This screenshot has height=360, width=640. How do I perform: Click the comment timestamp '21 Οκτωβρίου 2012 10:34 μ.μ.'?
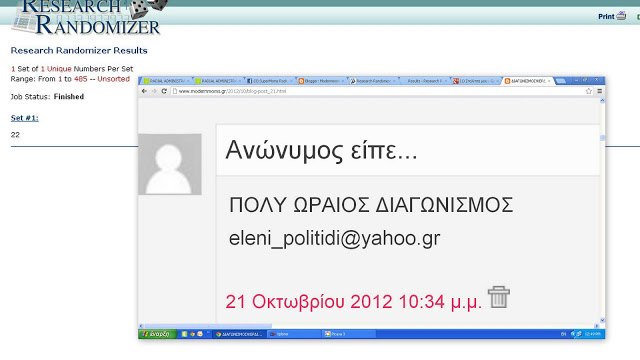click(353, 302)
